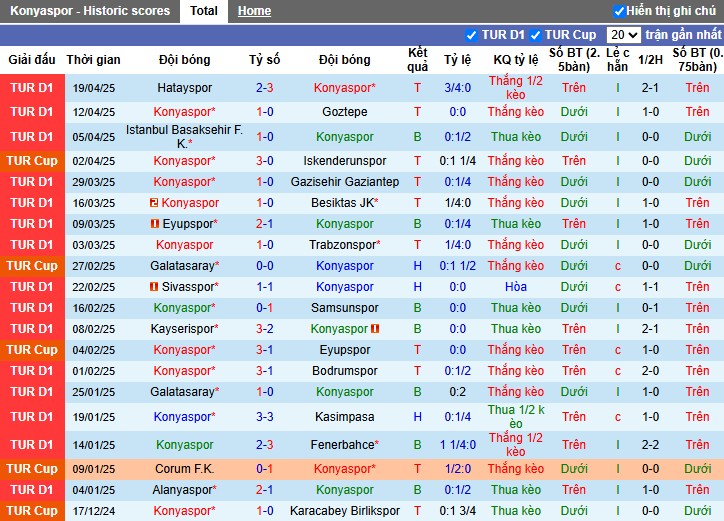Screen dimensions: 724x521
Task: Open Iskenderunspor team link
Action: pos(345,161)
